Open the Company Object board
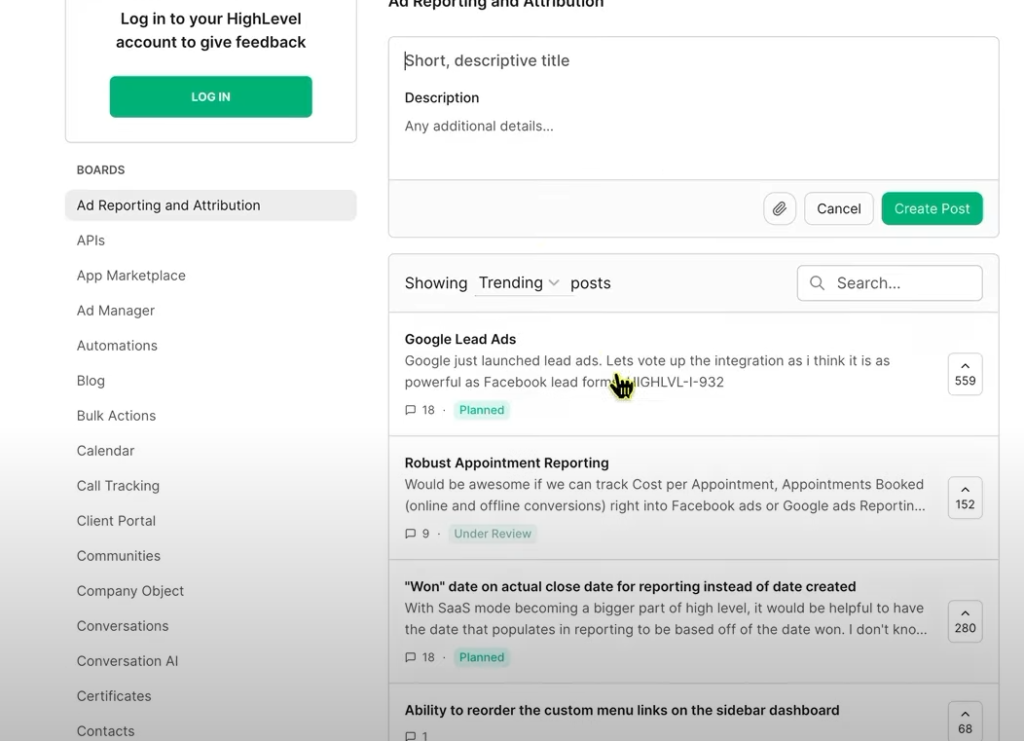The image size is (1024, 741). (130, 591)
